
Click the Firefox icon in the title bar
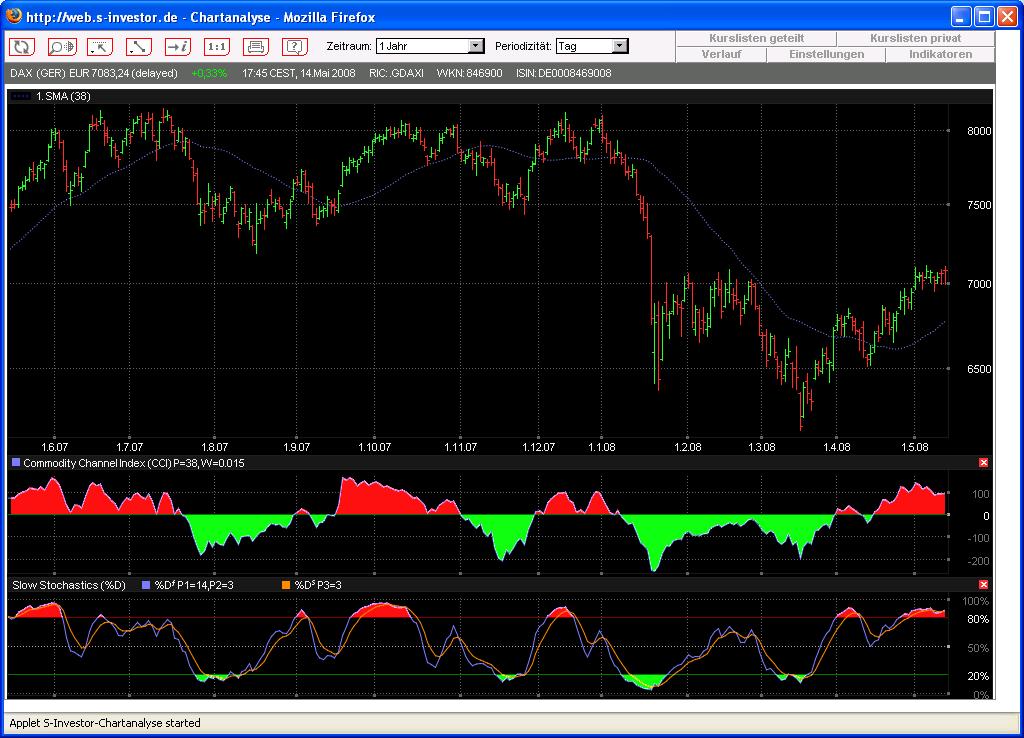(x=13, y=16)
